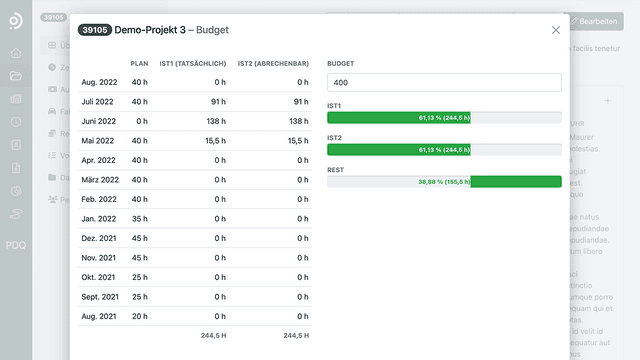The image size is (640, 360).
Task: Open the clock time-tracking sidebar icon
Action: point(16,122)
